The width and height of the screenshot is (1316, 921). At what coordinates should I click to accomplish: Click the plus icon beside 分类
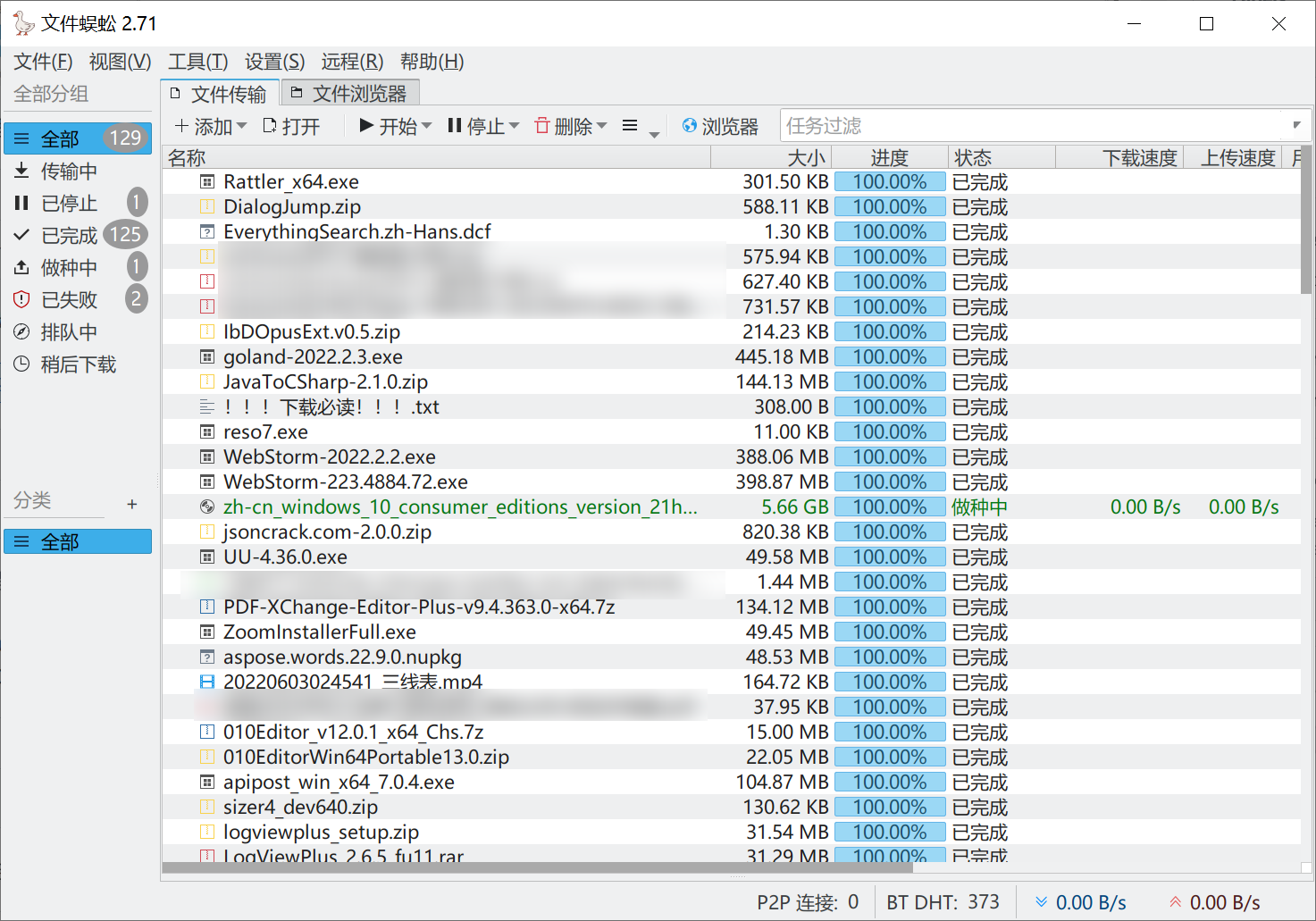[x=132, y=504]
